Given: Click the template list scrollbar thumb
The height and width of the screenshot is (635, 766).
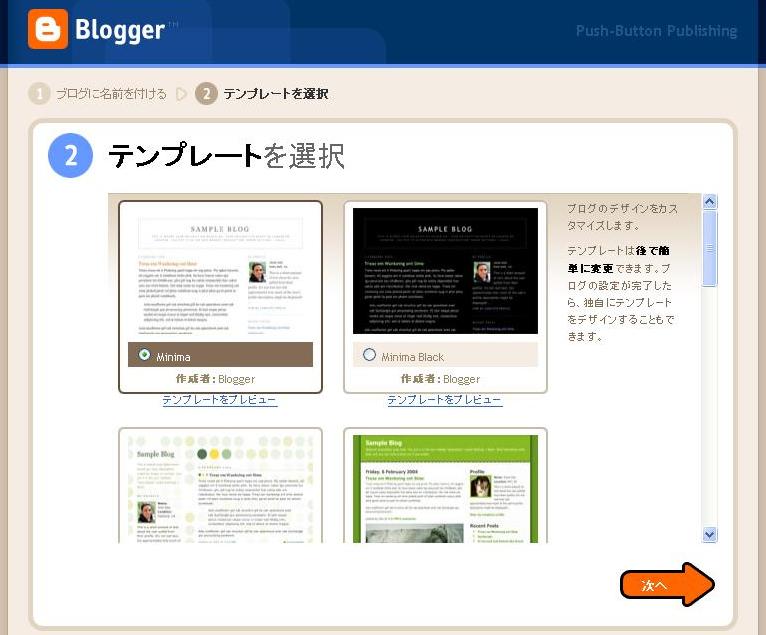Looking at the screenshot, I should pos(709,249).
